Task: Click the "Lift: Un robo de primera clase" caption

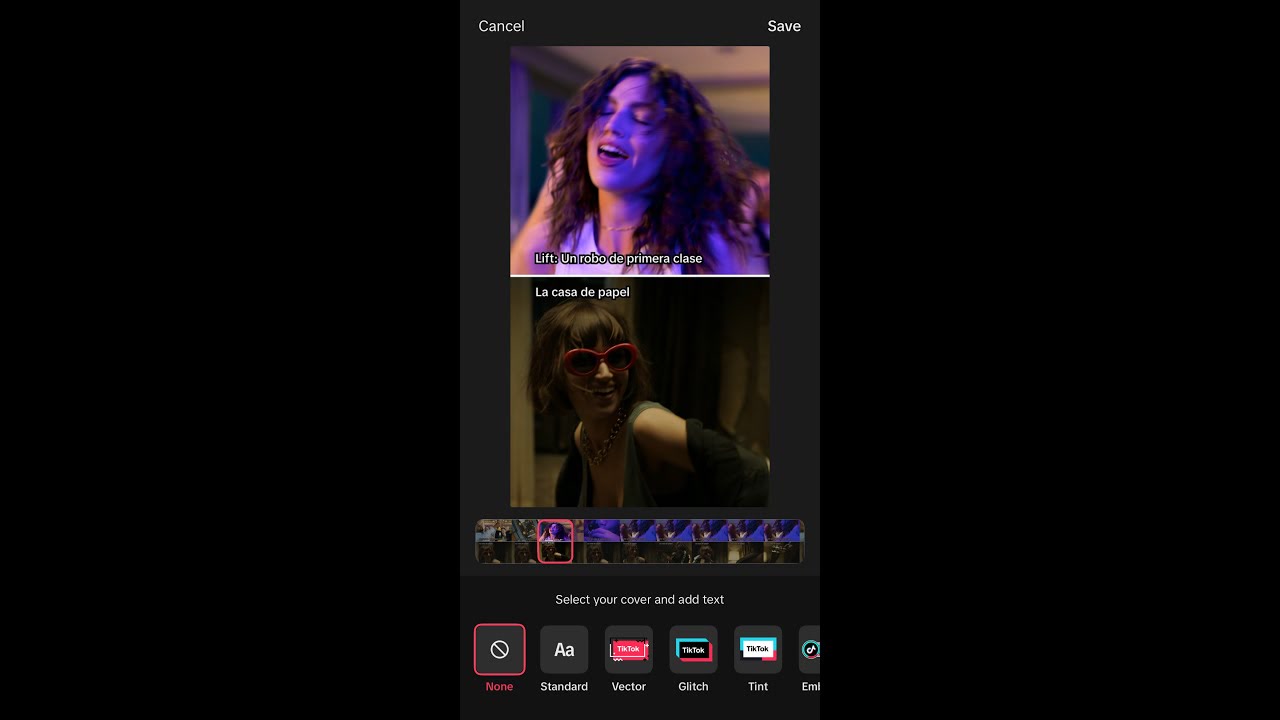Action: 620,258
